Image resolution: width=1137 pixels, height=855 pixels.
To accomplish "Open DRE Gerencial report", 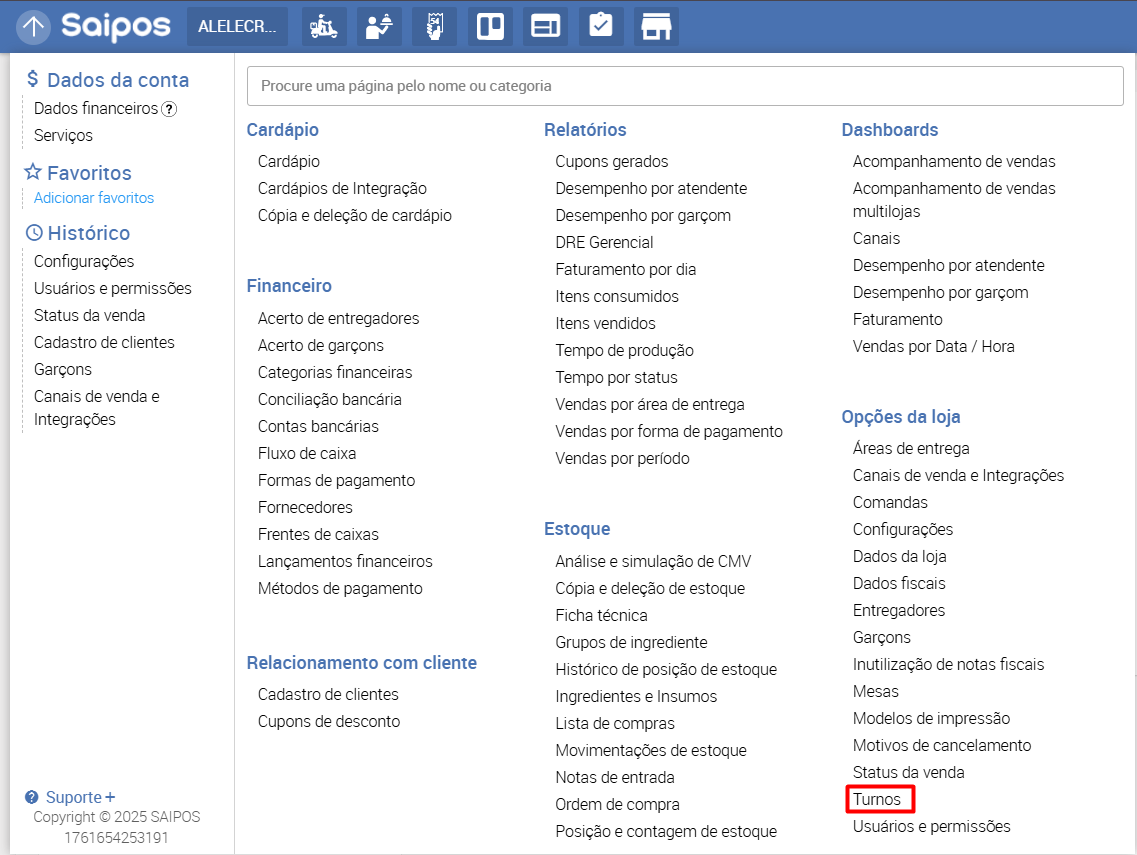I will click(604, 242).
